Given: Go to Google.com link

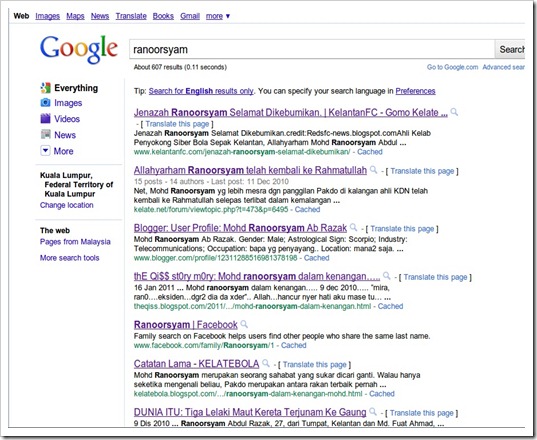Looking at the screenshot, I should (452, 67).
